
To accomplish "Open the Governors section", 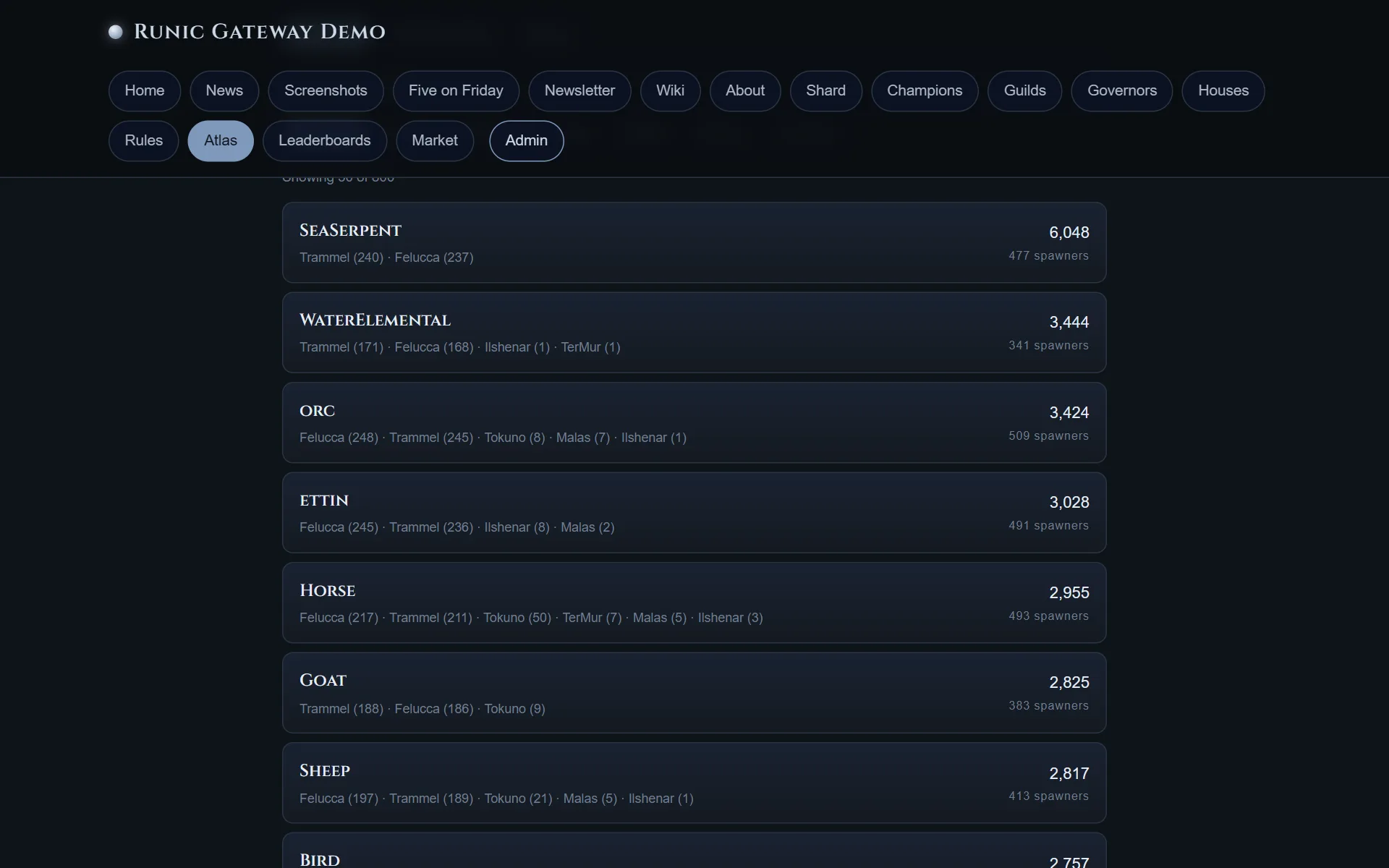I will [x=1122, y=91].
